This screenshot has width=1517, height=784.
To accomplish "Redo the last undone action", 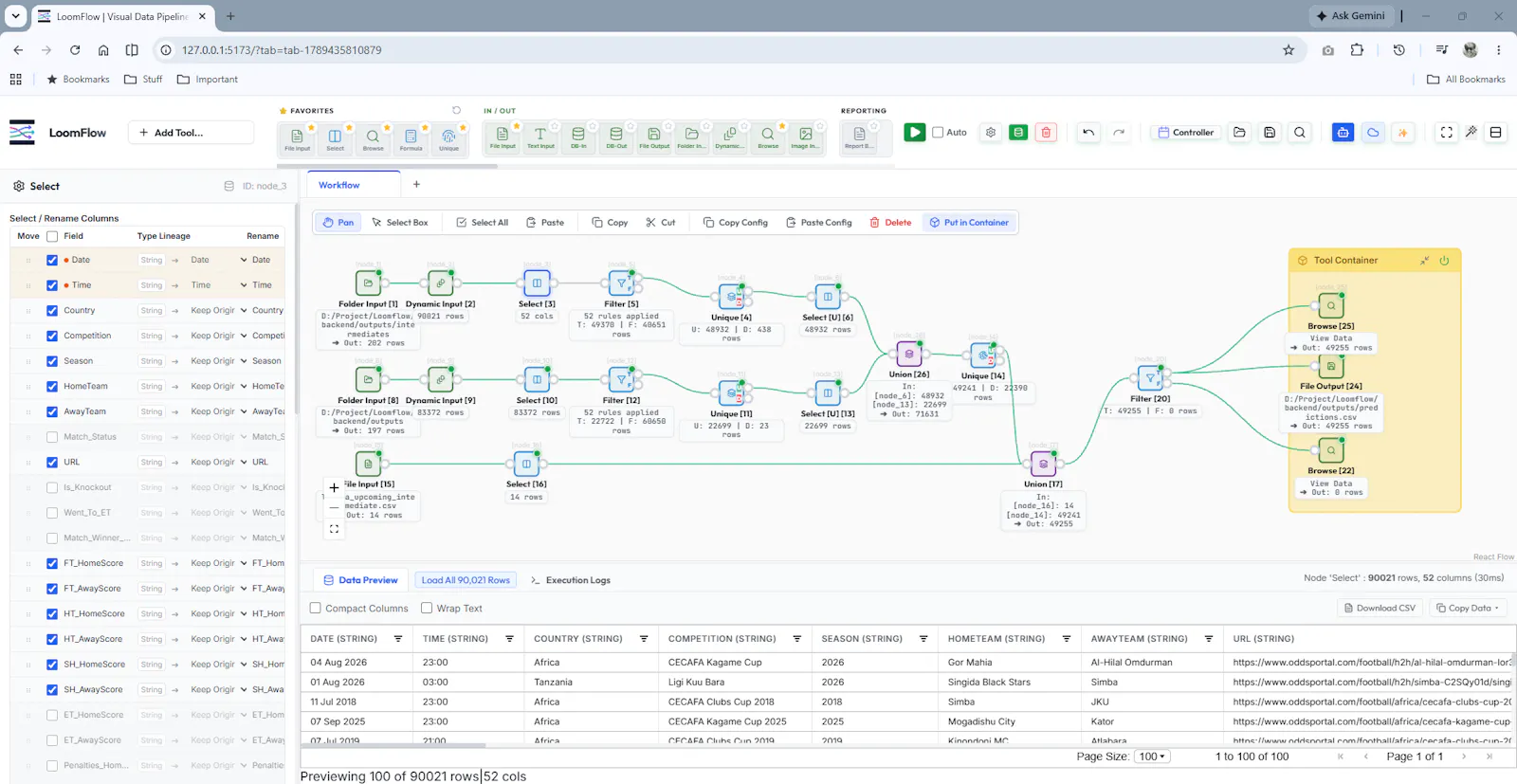I will point(1119,133).
